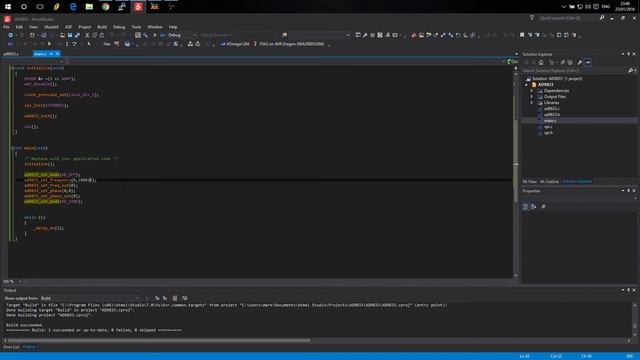Click the JTAG on AVR Dragon tool button

289,44
